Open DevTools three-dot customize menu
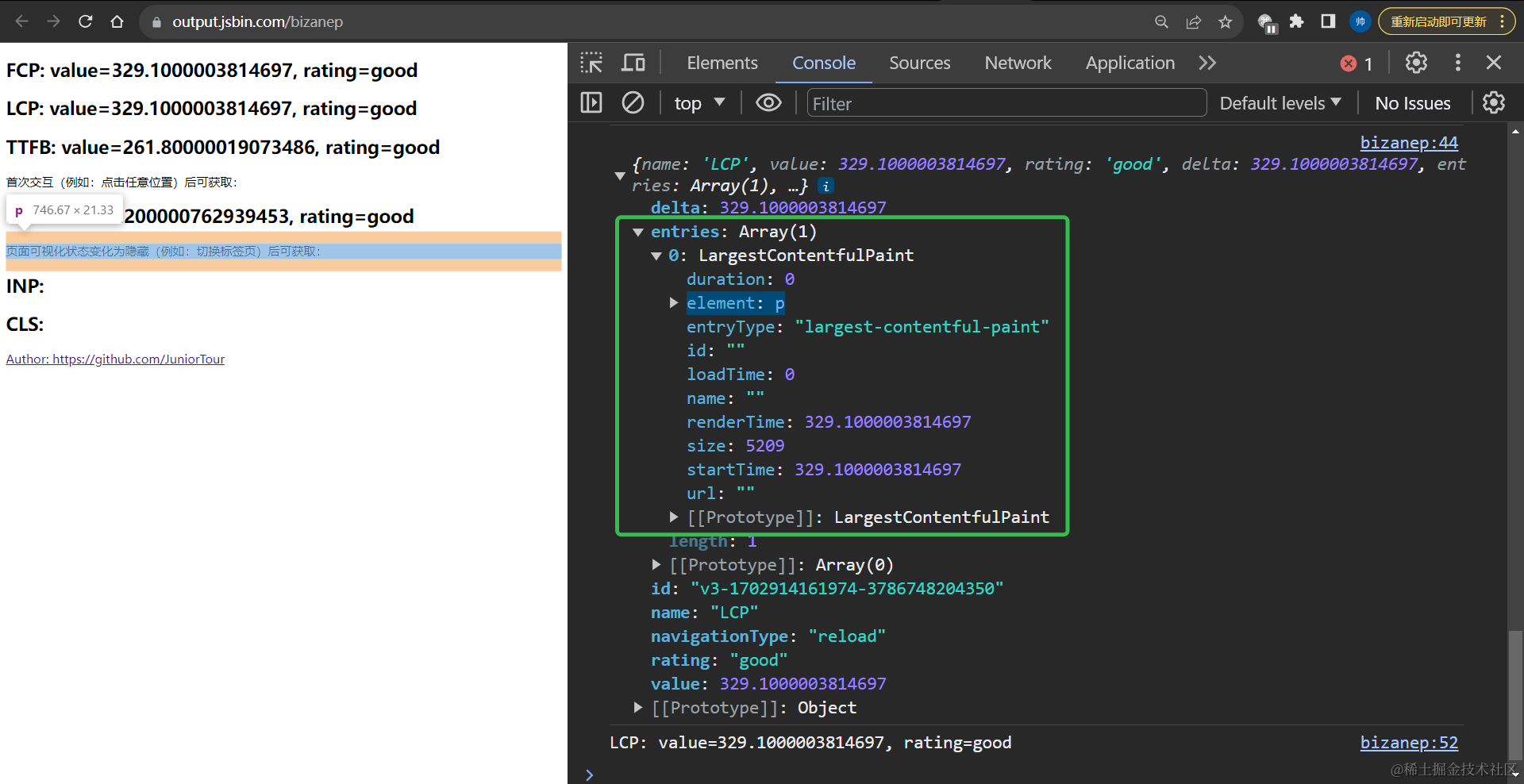 click(1457, 63)
